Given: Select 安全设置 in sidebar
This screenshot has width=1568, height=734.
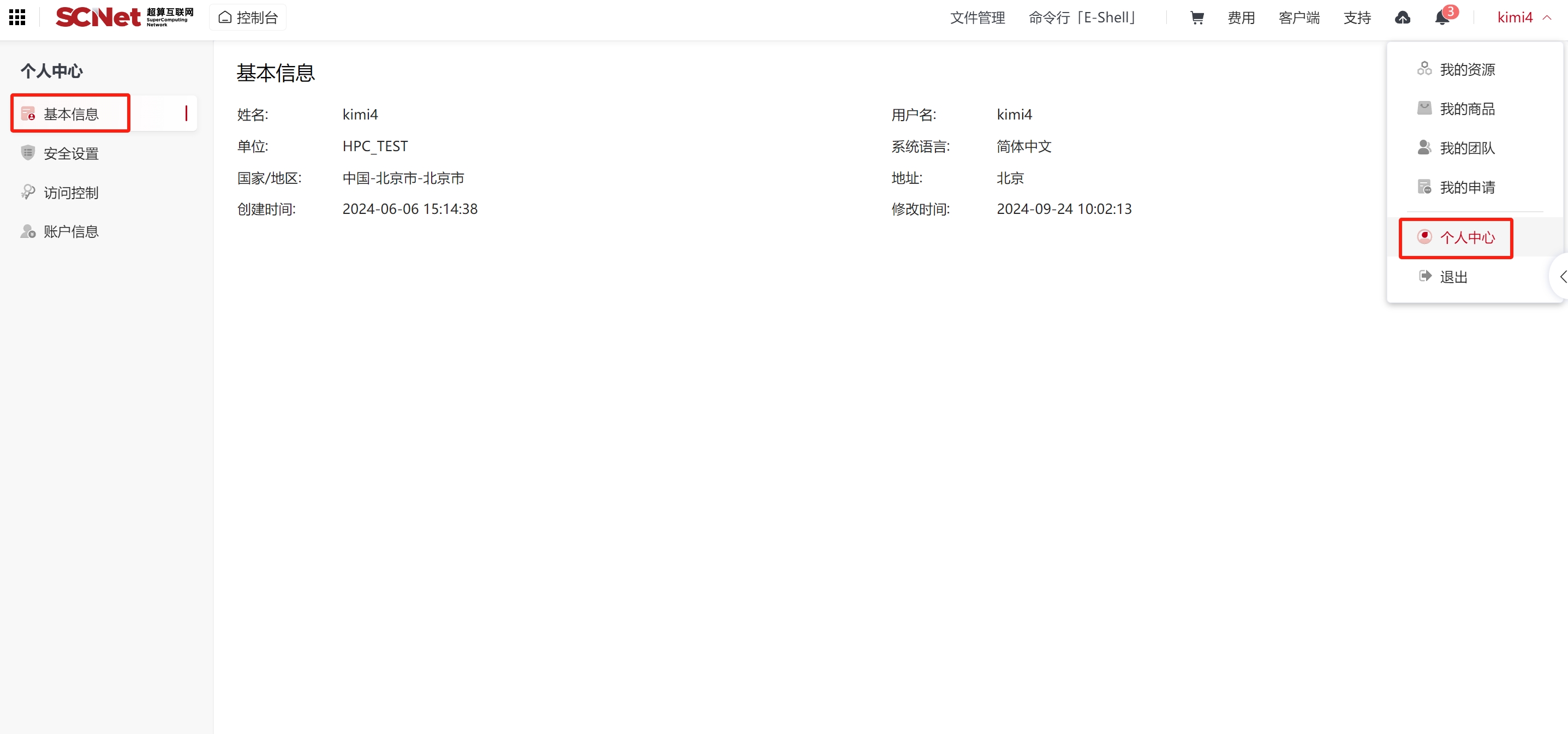Looking at the screenshot, I should coord(70,153).
